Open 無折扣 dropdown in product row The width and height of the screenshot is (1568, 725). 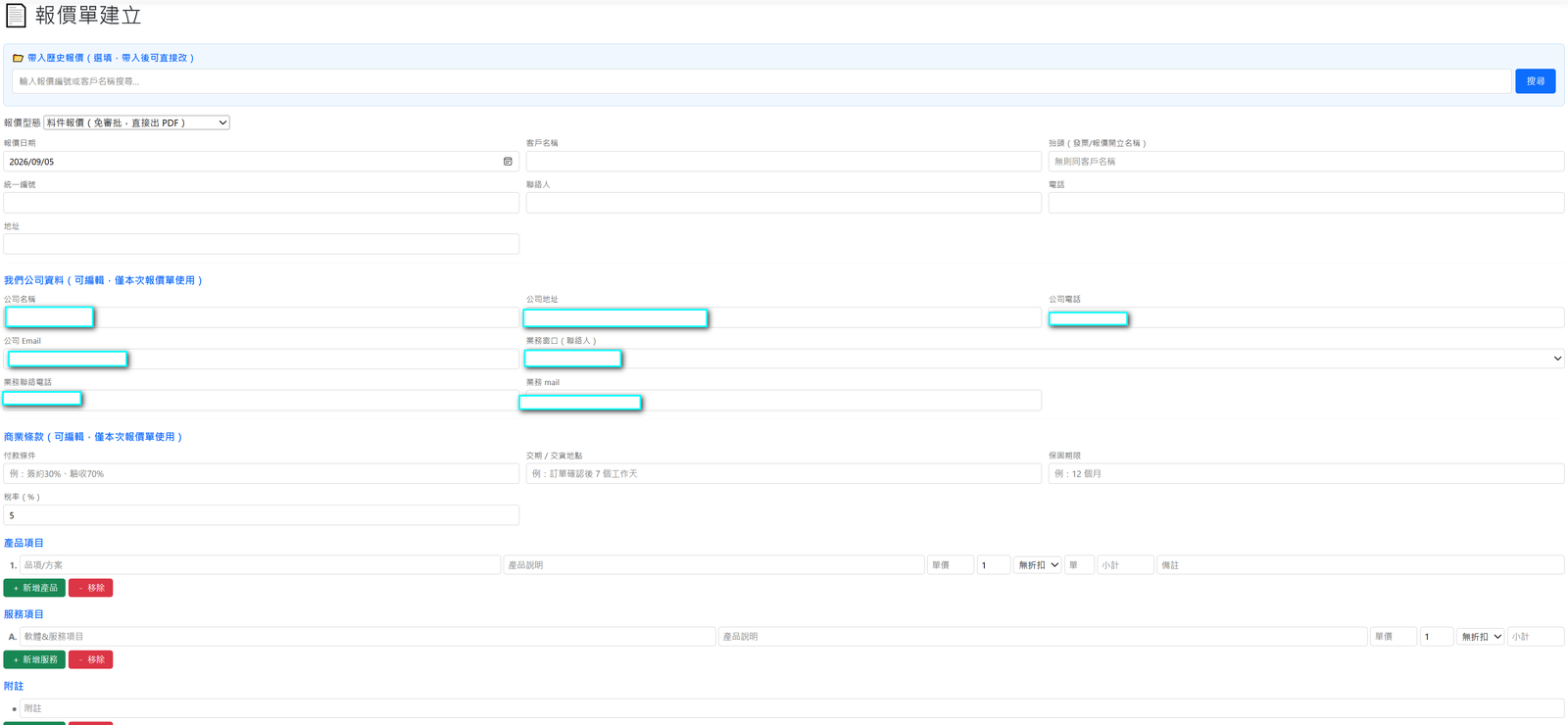point(1038,565)
